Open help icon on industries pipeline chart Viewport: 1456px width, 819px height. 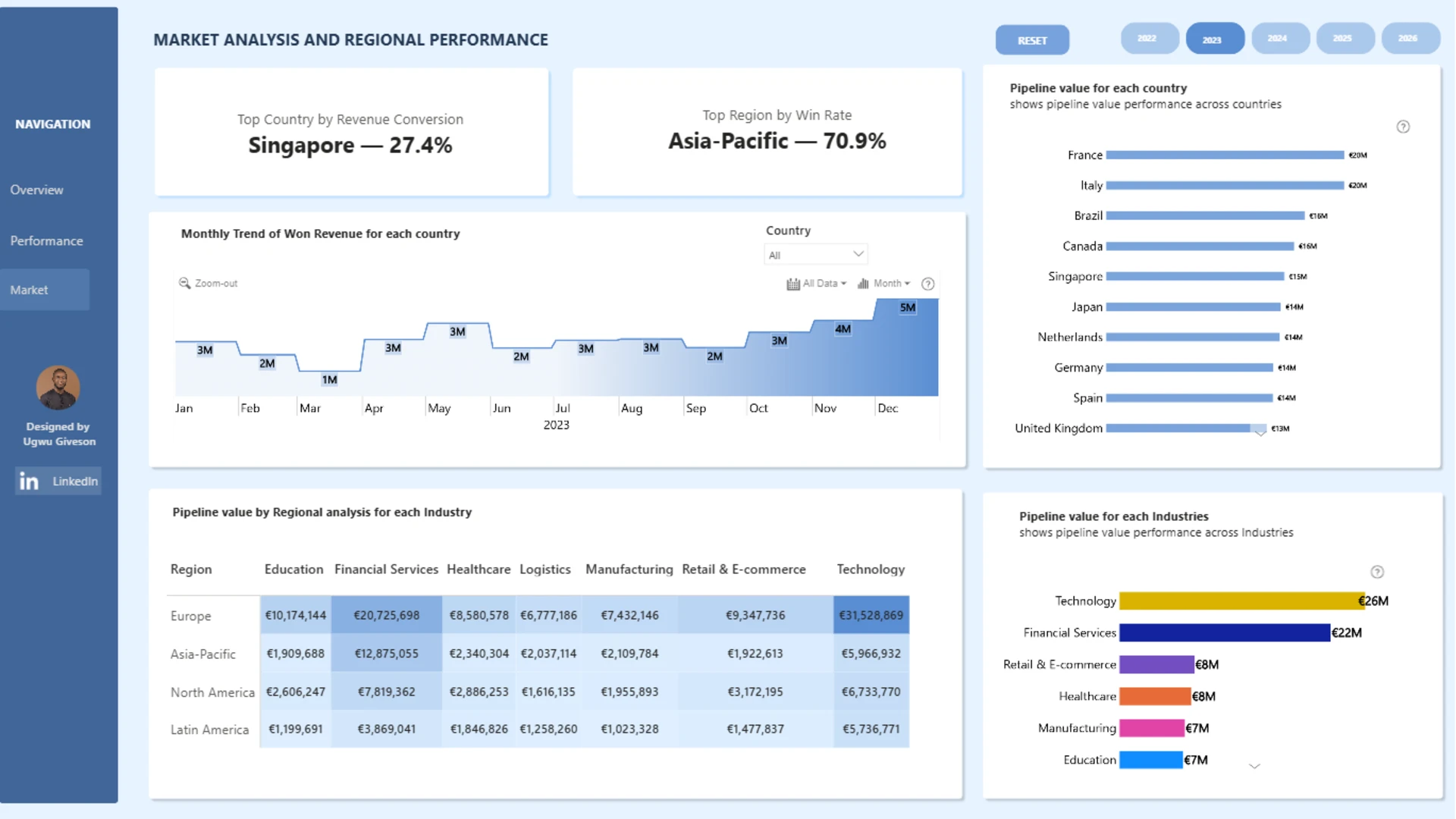tap(1377, 572)
